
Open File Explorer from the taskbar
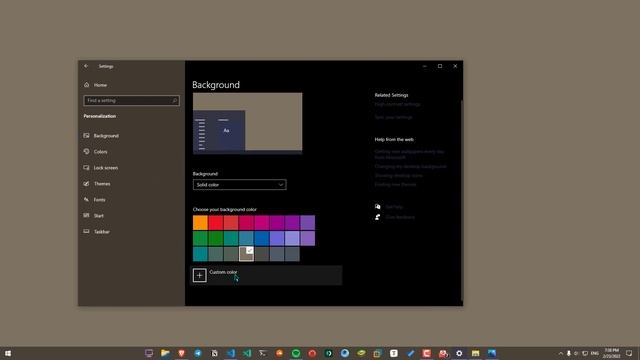165,353
